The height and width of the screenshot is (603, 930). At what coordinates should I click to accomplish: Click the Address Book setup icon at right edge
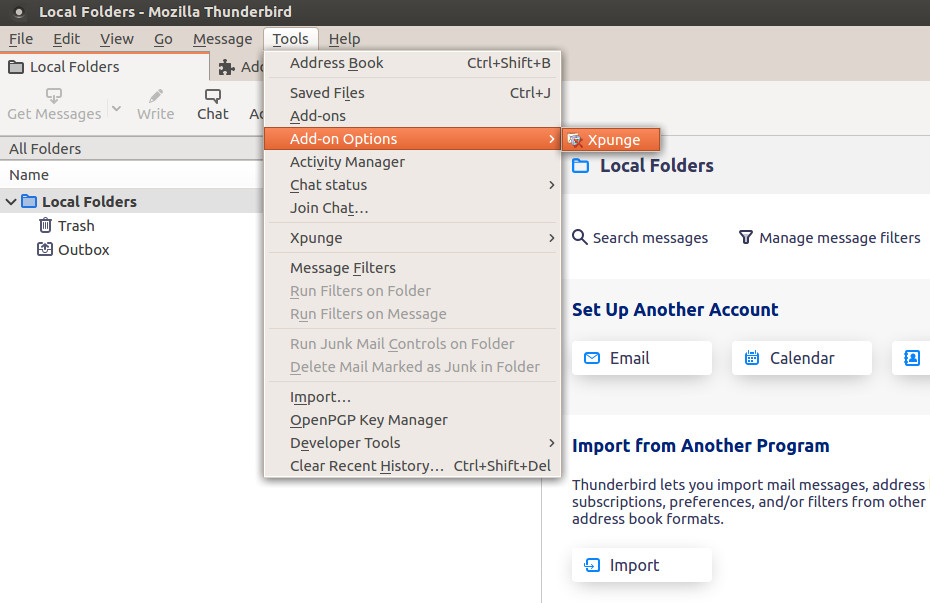pyautogui.click(x=912, y=358)
